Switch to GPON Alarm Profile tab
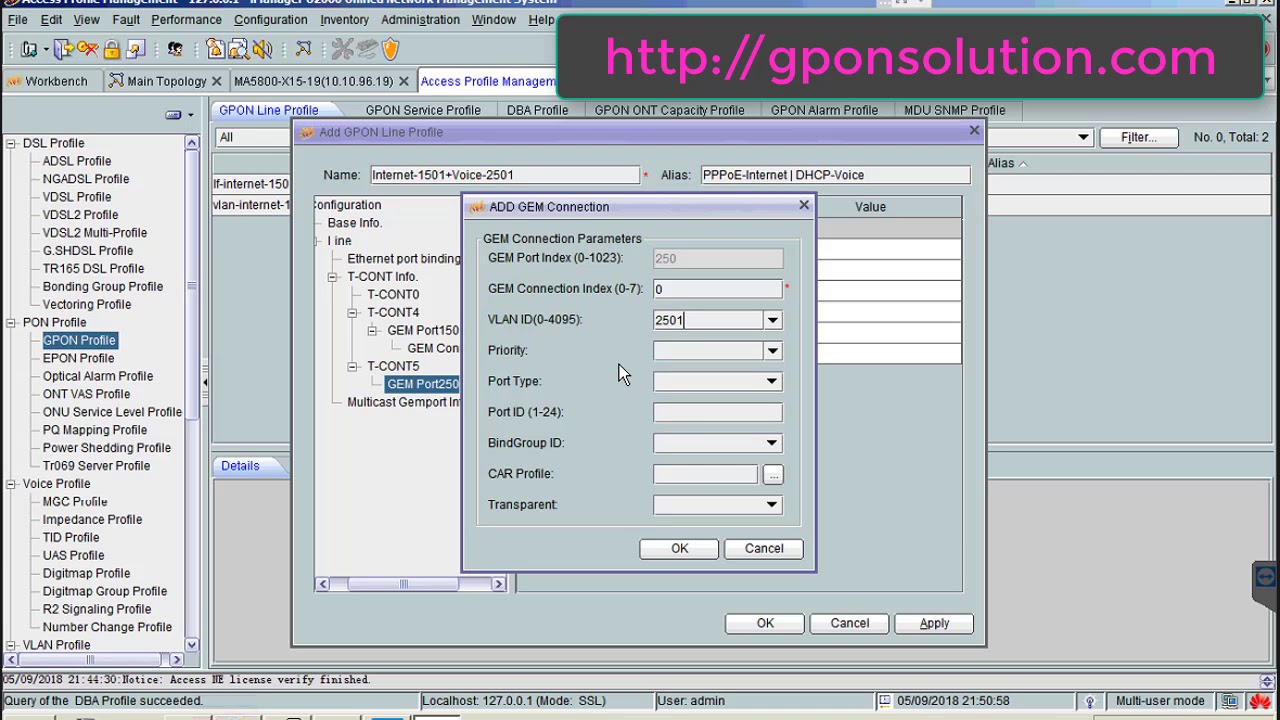The height and width of the screenshot is (720, 1280). tap(824, 110)
